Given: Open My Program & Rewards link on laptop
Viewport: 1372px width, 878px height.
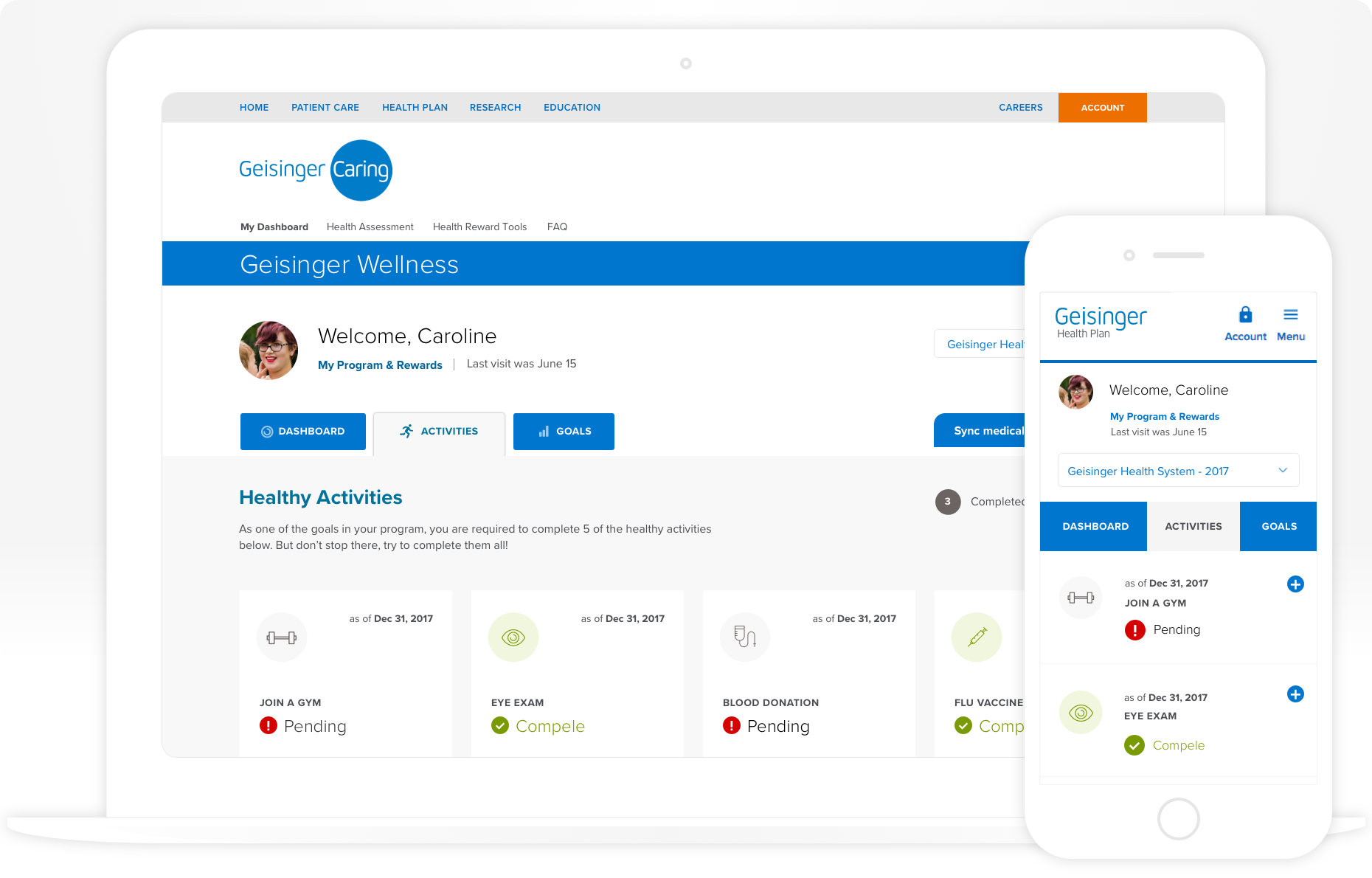Looking at the screenshot, I should click(x=380, y=365).
